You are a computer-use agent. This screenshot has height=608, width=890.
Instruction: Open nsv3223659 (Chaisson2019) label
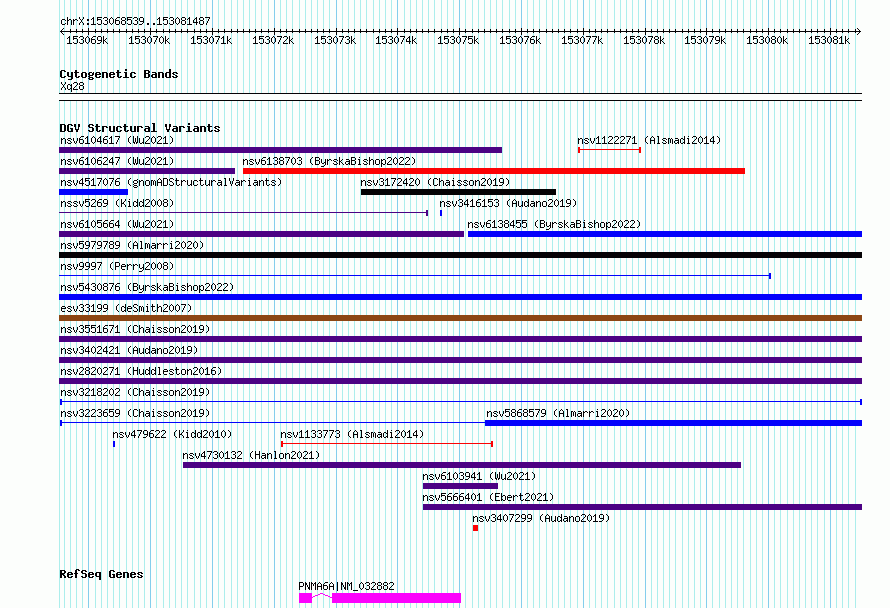pos(135,413)
